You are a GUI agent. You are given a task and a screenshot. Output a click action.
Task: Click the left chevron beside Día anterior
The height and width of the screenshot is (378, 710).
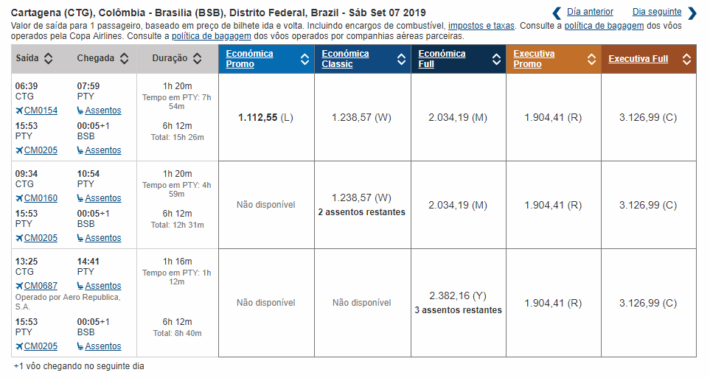[557, 13]
